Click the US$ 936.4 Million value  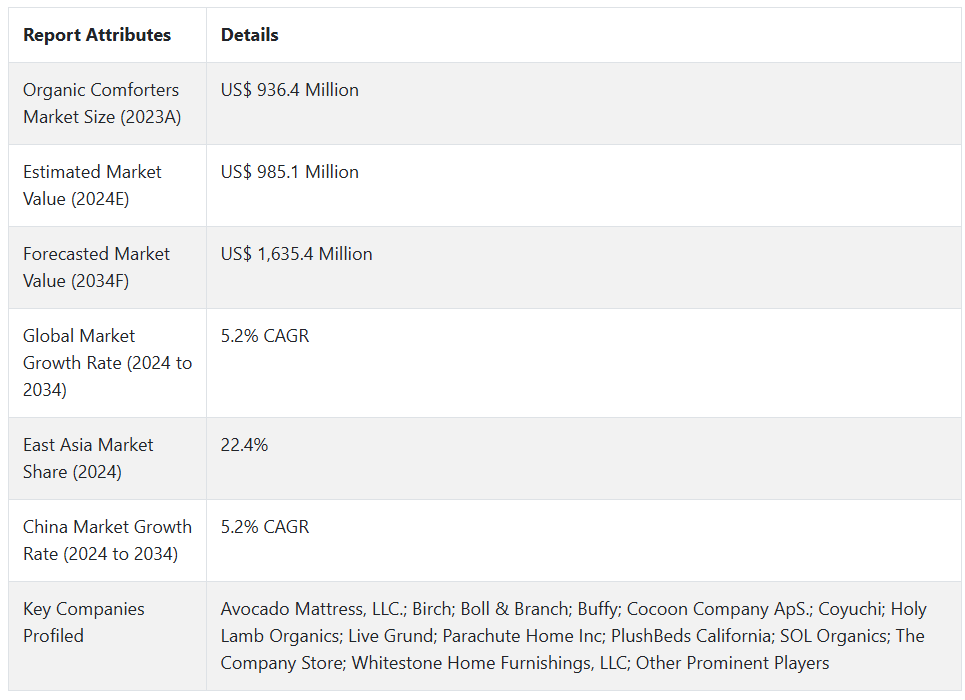(x=290, y=90)
